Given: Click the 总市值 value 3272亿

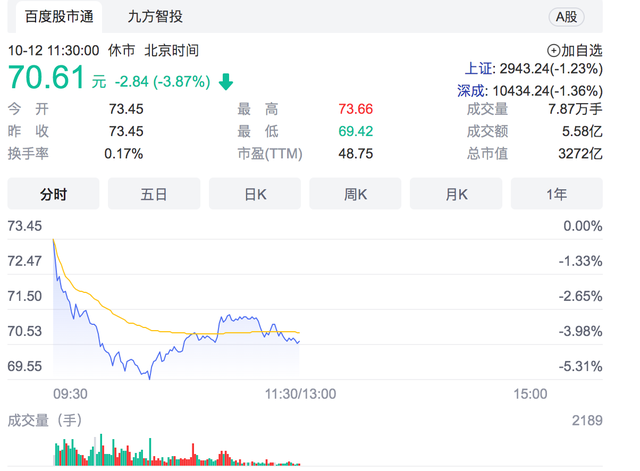Looking at the screenshot, I should [582, 153].
